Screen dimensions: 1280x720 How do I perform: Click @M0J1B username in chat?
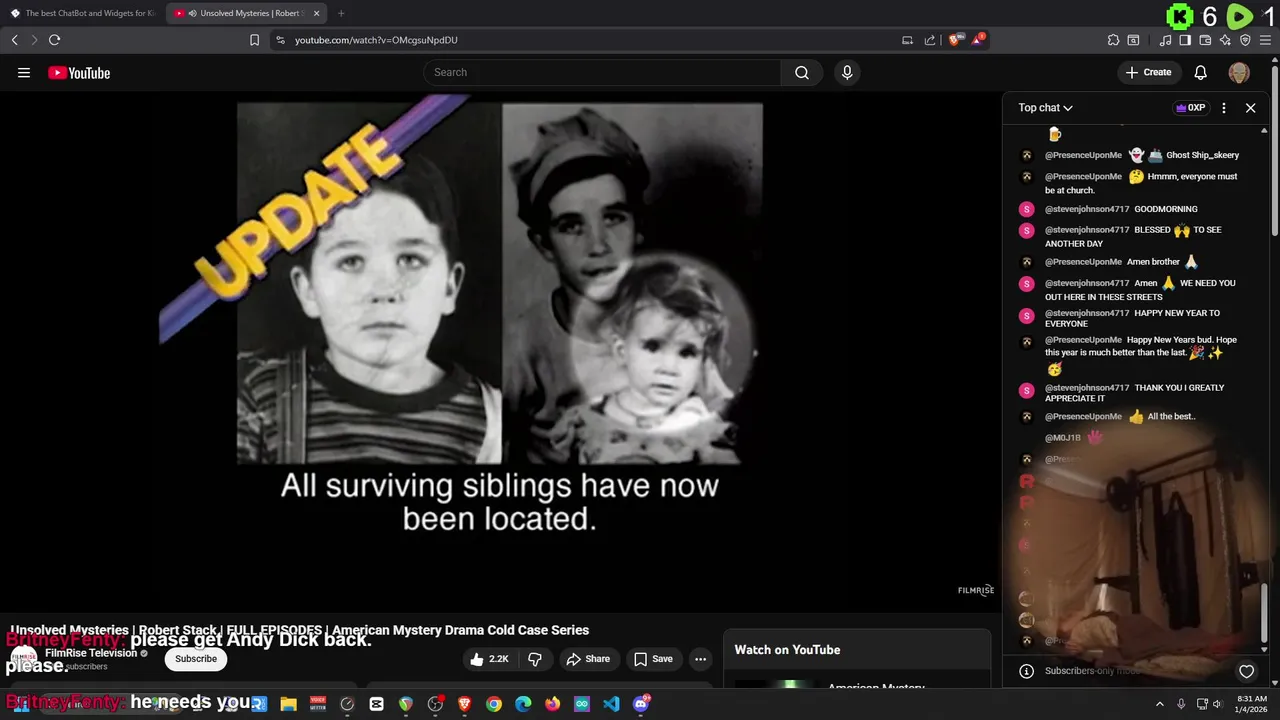1063,438
